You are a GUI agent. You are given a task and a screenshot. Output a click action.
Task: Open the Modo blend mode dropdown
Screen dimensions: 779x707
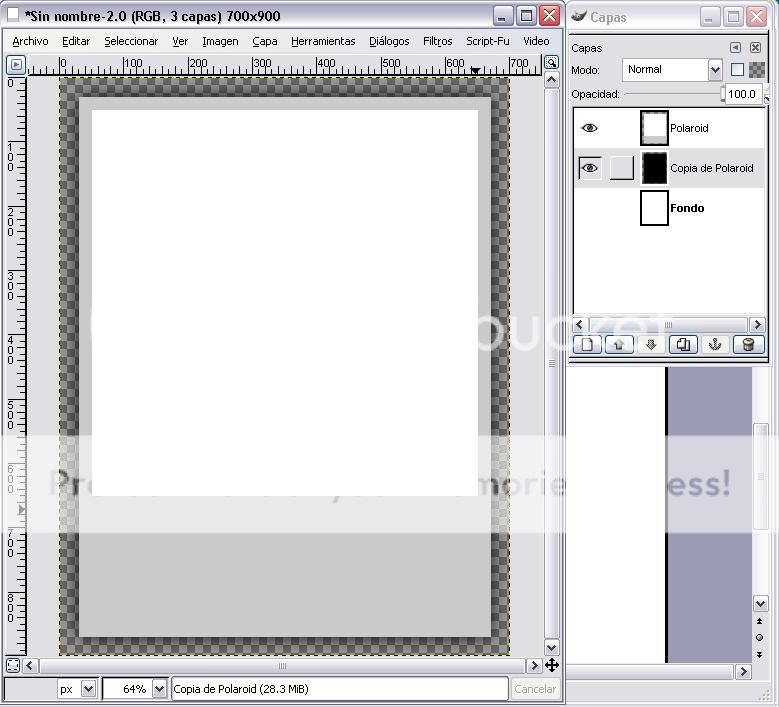[x=671, y=70]
